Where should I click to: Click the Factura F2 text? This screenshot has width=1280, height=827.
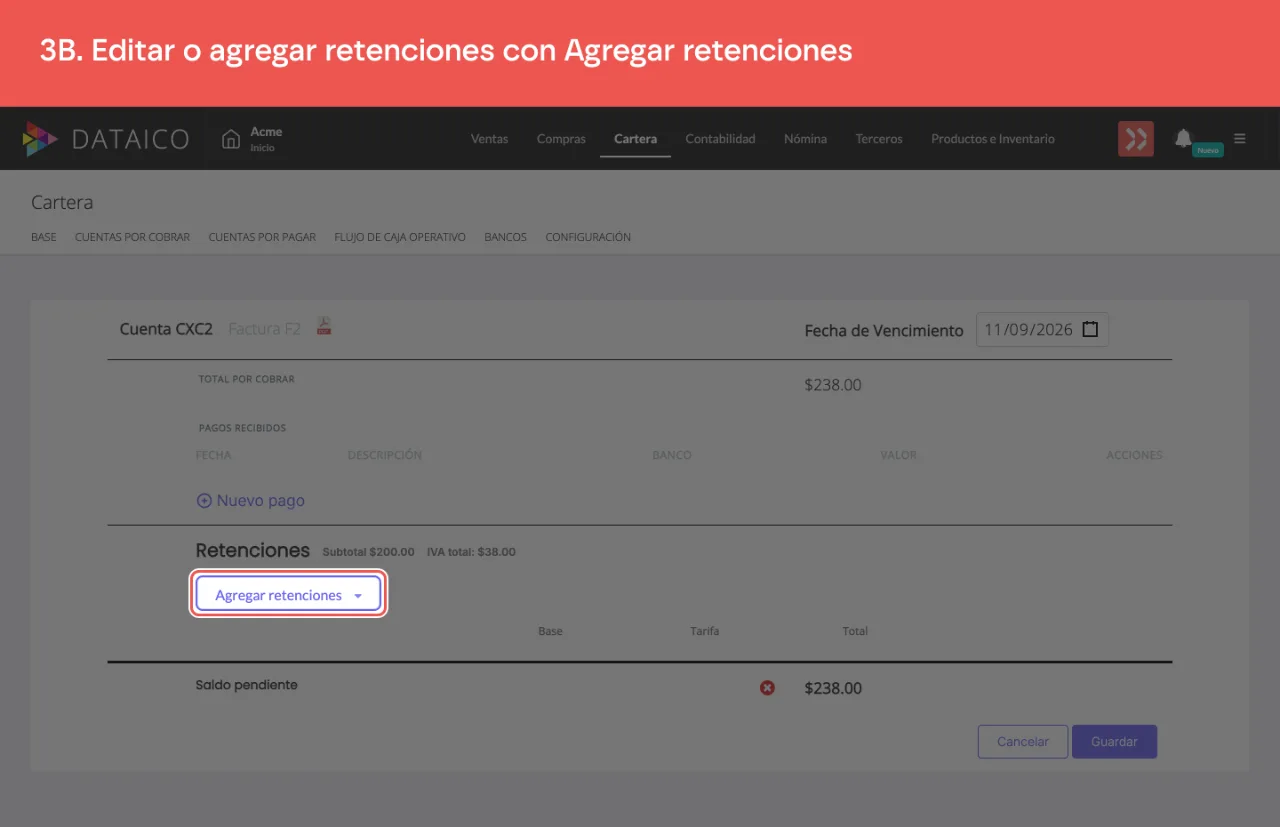coord(264,329)
